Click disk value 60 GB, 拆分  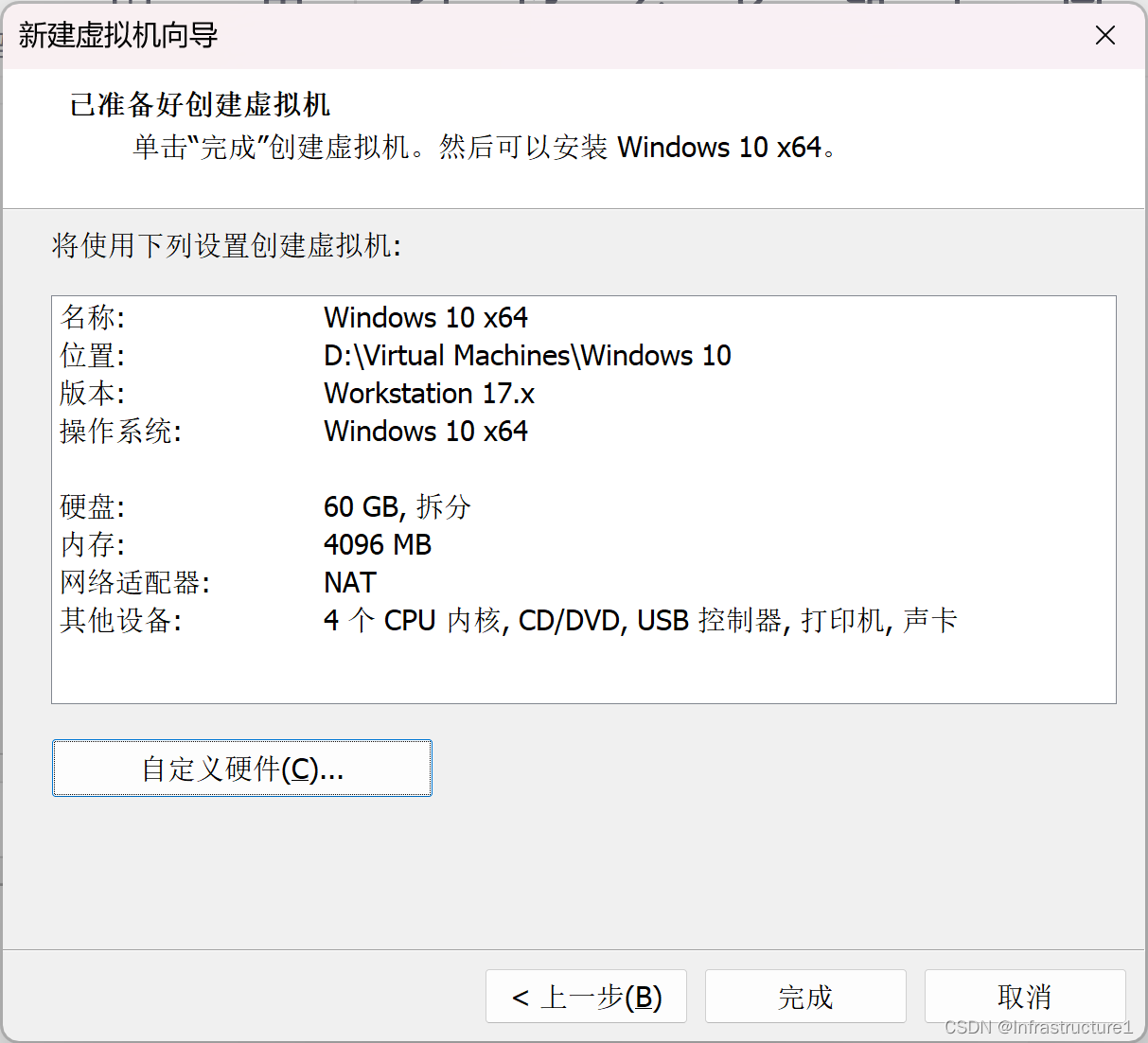(x=397, y=506)
